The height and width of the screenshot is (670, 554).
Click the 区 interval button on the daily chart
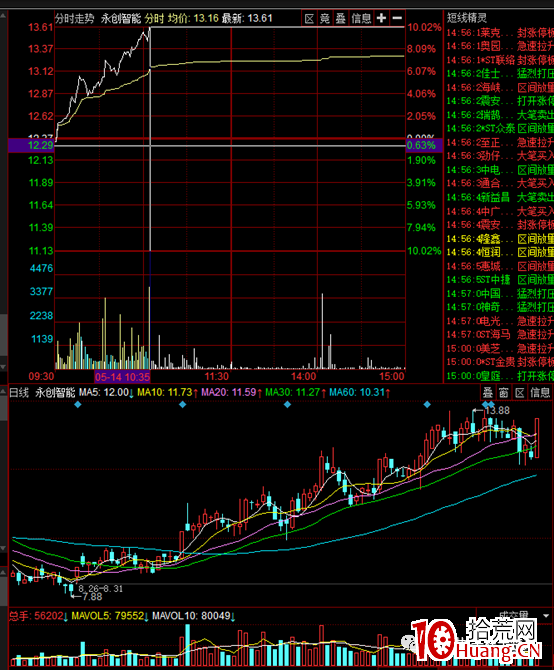pos(519,393)
